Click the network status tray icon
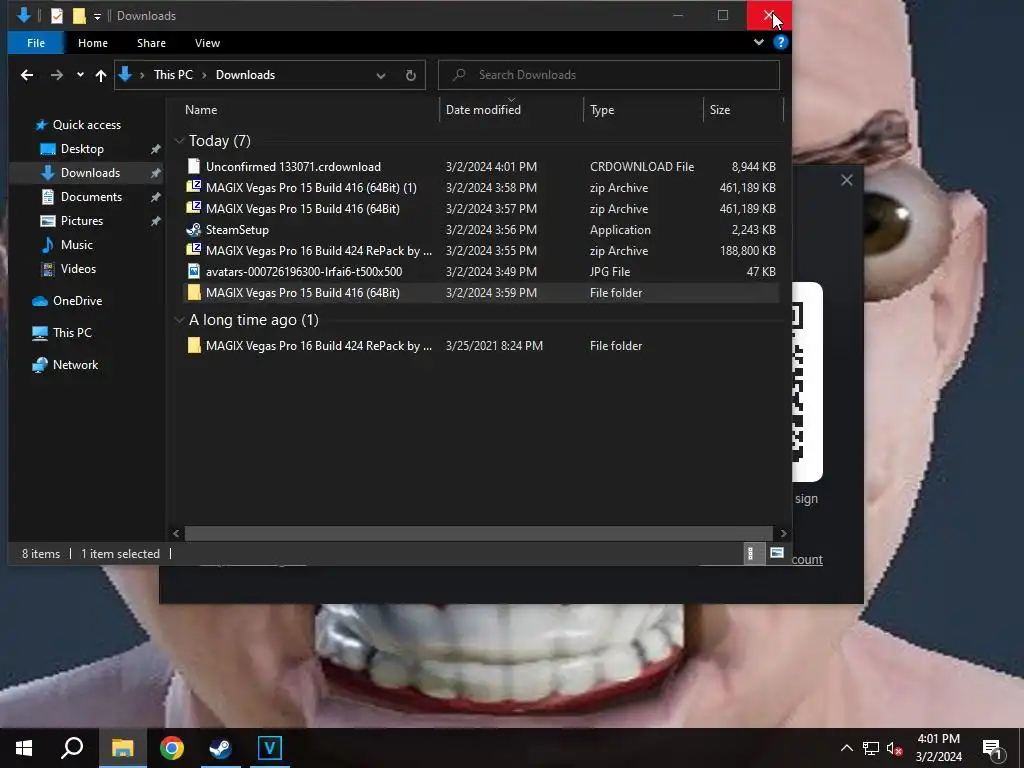Image resolution: width=1024 pixels, height=768 pixels. pos(871,748)
